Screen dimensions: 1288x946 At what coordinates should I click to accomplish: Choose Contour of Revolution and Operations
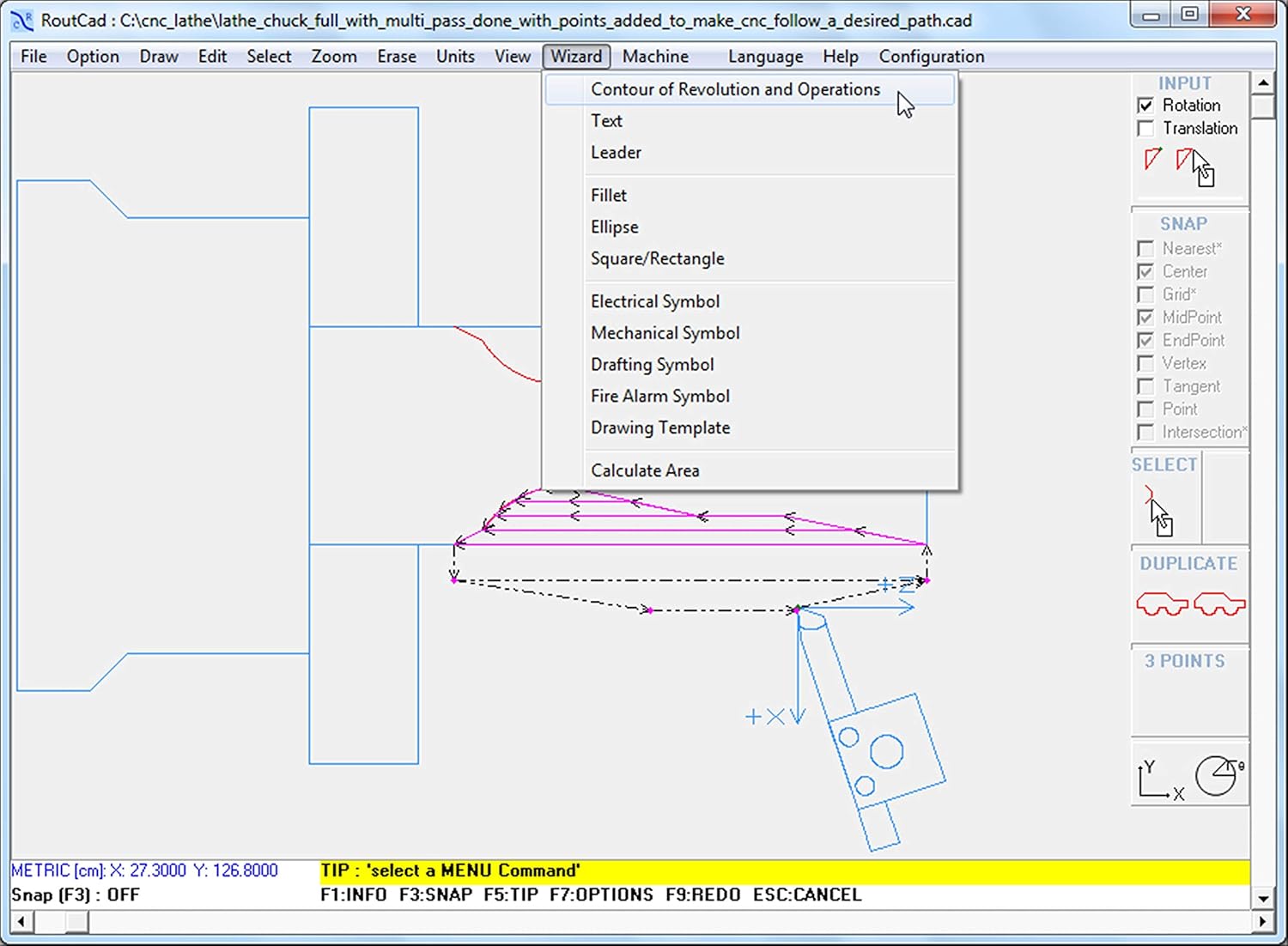[x=734, y=89]
